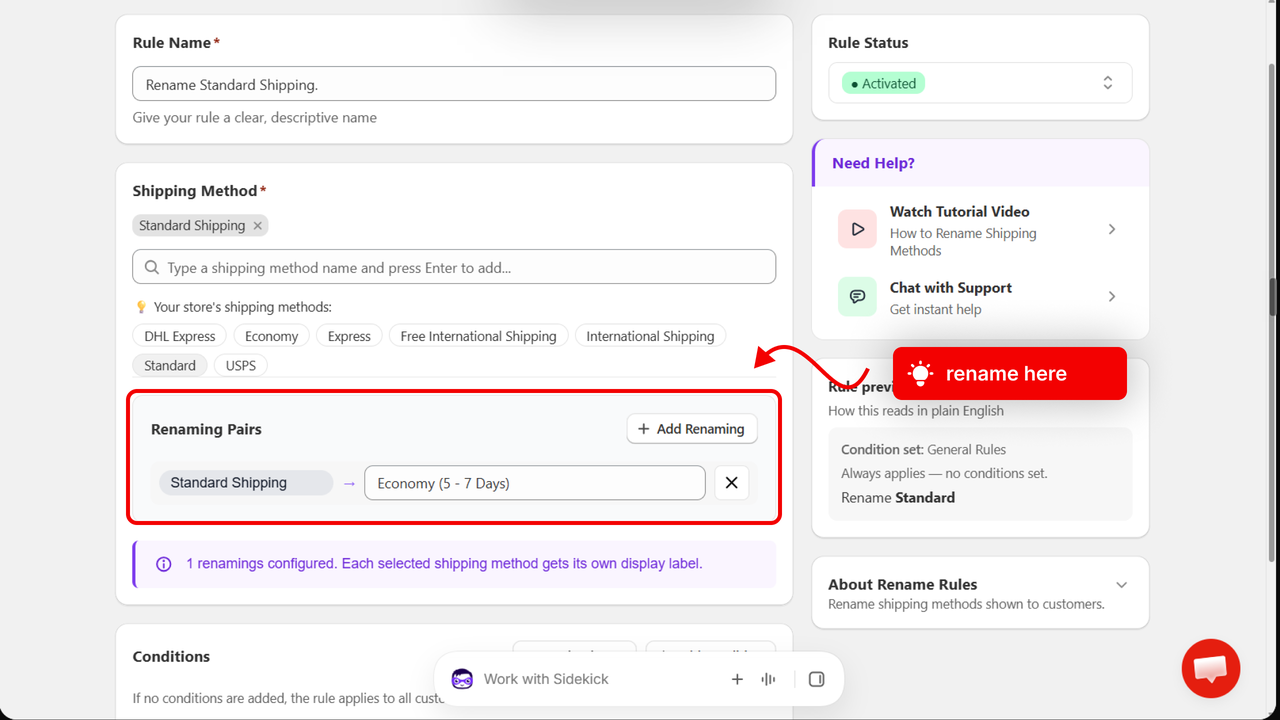Select the Standard shipping method chip

click(170, 365)
